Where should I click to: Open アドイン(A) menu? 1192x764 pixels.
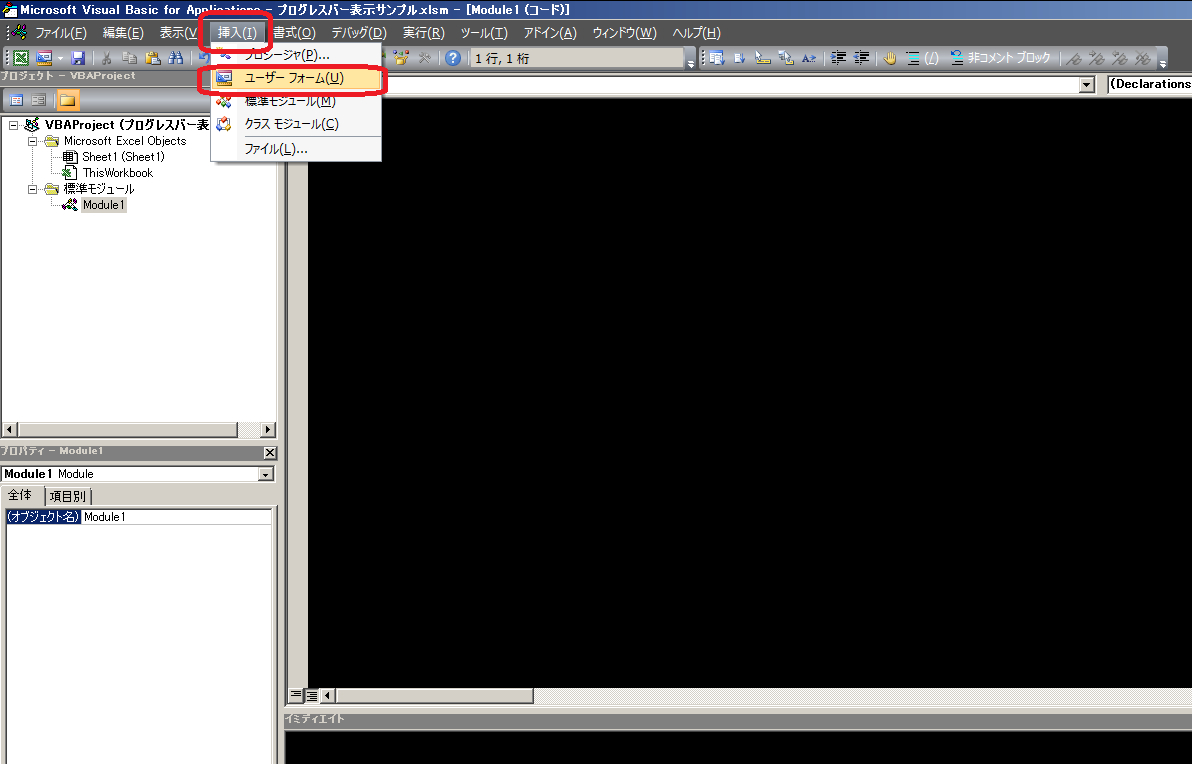550,33
